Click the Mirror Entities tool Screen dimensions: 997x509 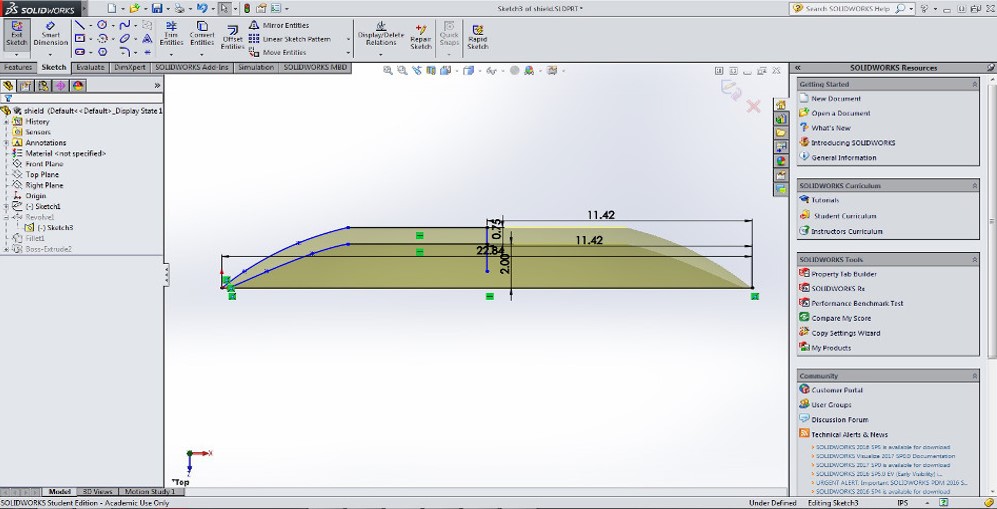(x=278, y=25)
